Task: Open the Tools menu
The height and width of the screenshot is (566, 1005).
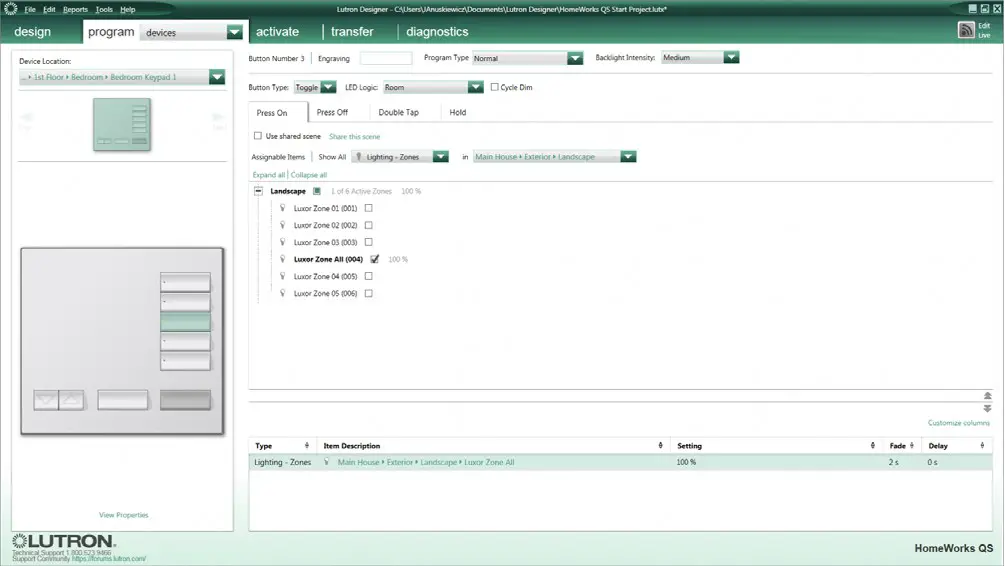Action: [x=104, y=10]
